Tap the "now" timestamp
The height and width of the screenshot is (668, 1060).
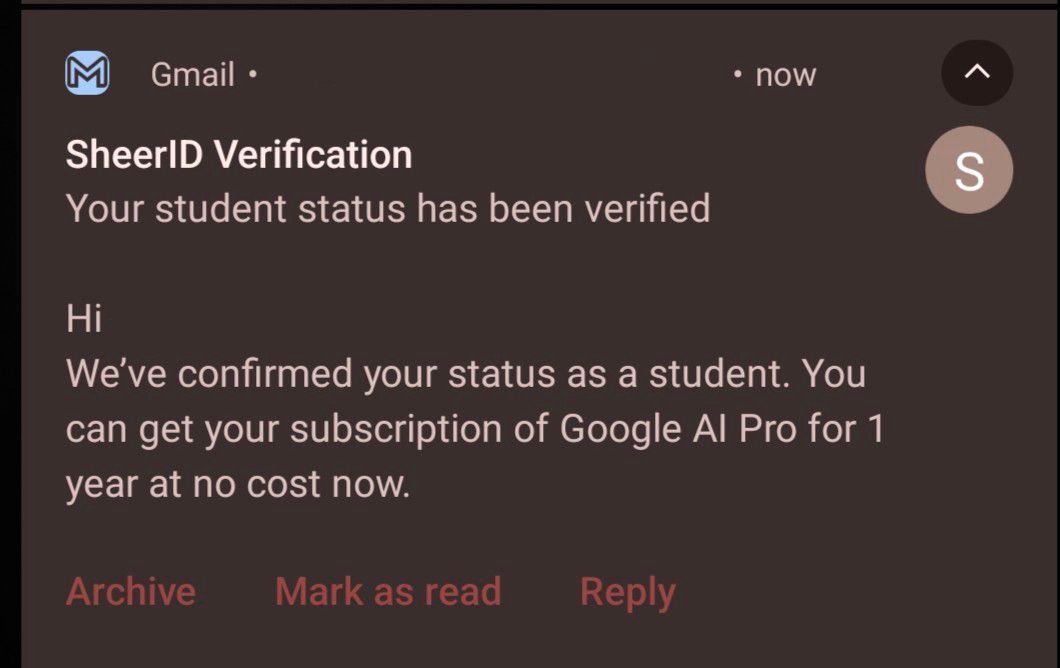pos(785,75)
